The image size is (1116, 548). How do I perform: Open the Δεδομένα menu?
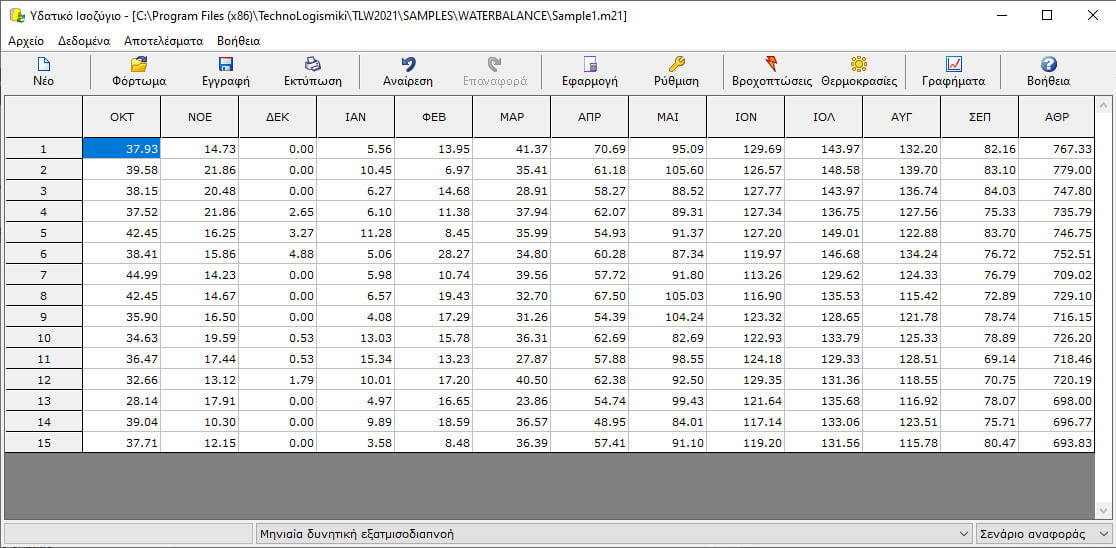pyautogui.click(x=84, y=41)
